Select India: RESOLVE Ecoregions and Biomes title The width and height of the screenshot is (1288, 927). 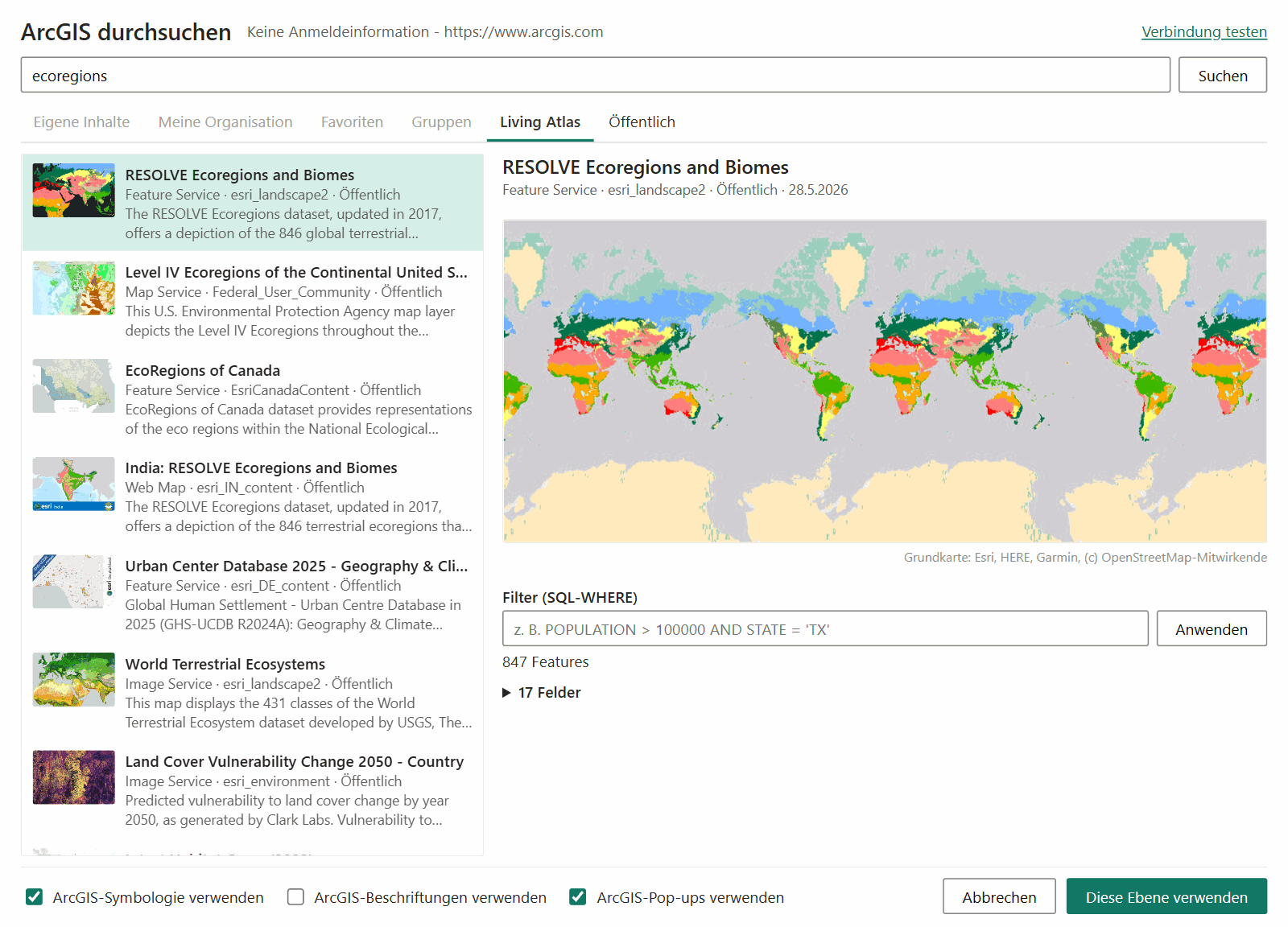coord(261,468)
